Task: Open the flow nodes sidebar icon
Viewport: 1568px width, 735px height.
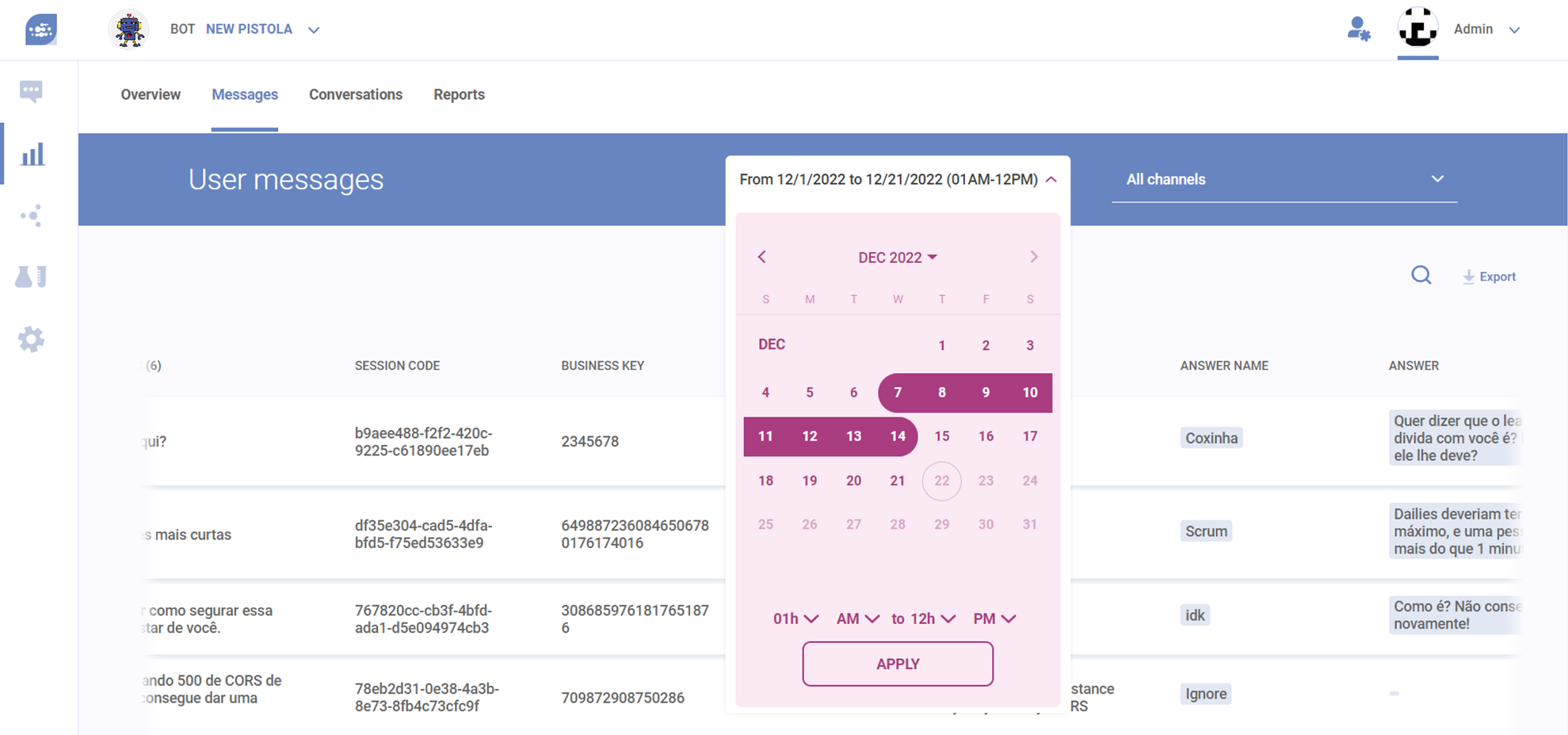Action: pyautogui.click(x=31, y=215)
